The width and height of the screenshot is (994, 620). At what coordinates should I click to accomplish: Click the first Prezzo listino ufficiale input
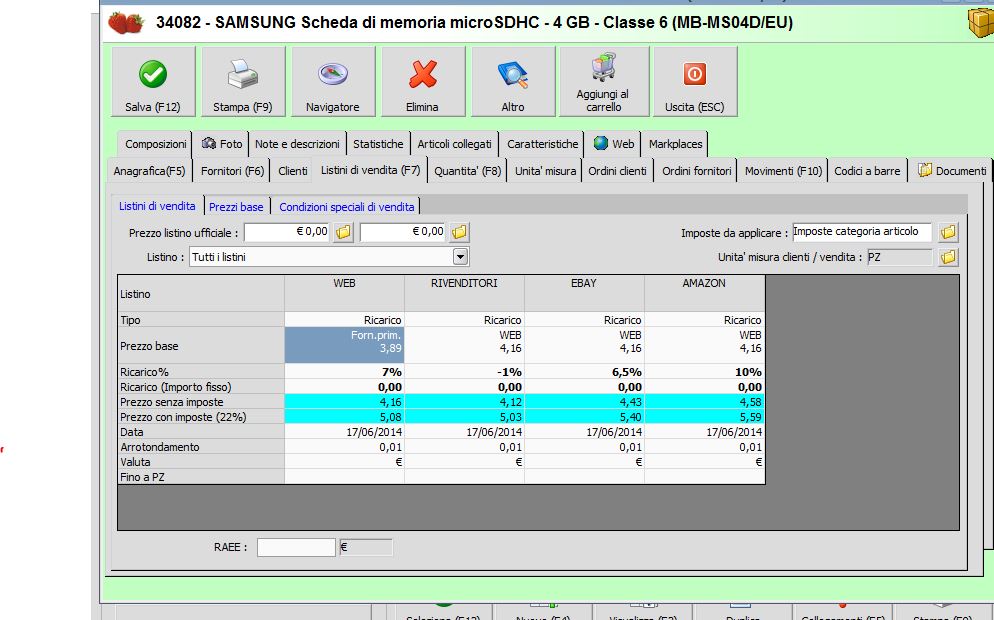(288, 232)
